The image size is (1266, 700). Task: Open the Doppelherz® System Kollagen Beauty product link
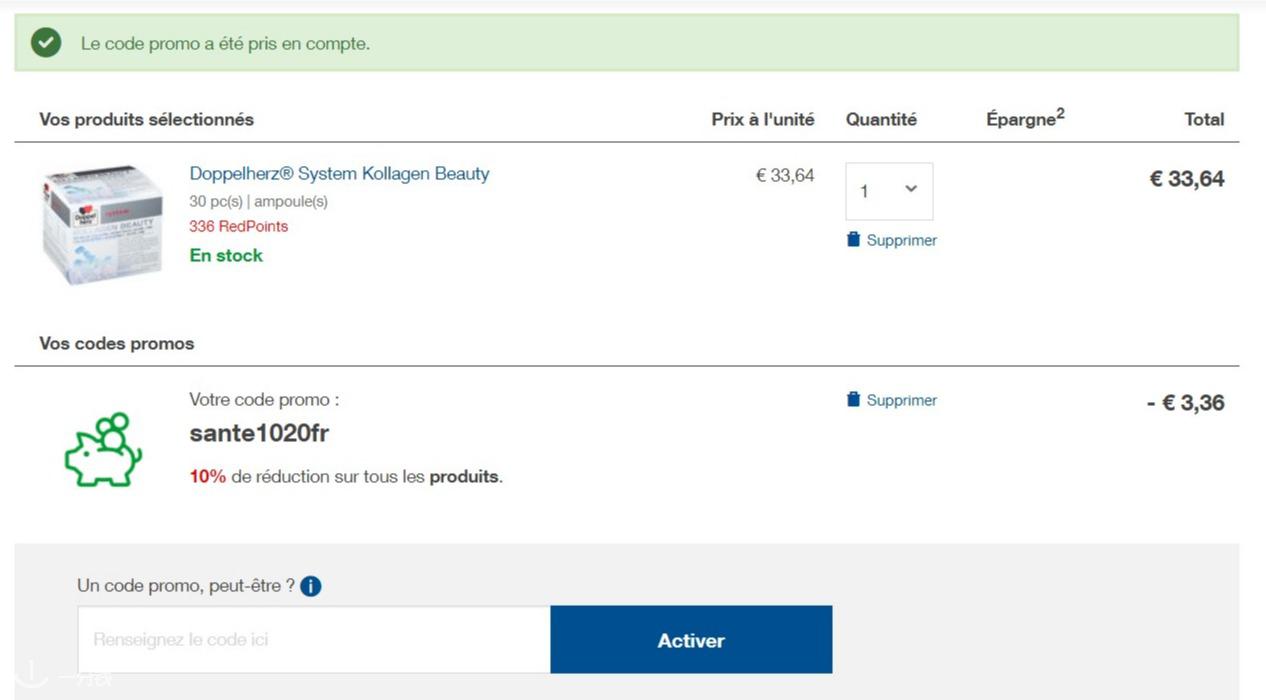(339, 174)
